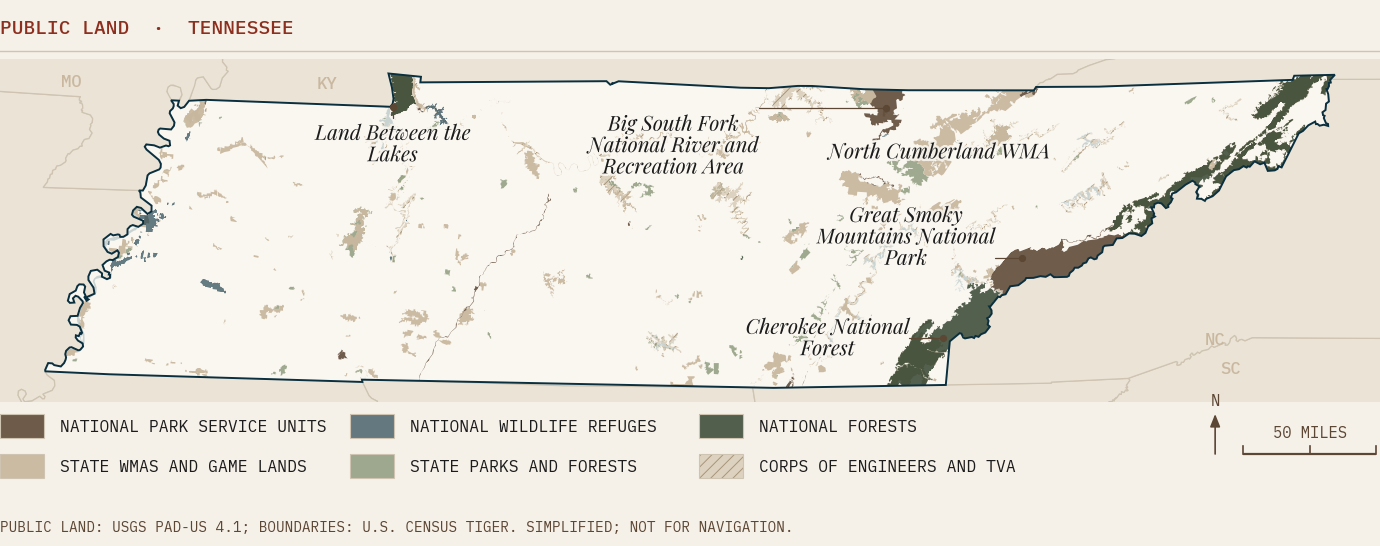The width and height of the screenshot is (1380, 546).
Task: Click the National Park Service Units color swatch
Action: pos(22,426)
